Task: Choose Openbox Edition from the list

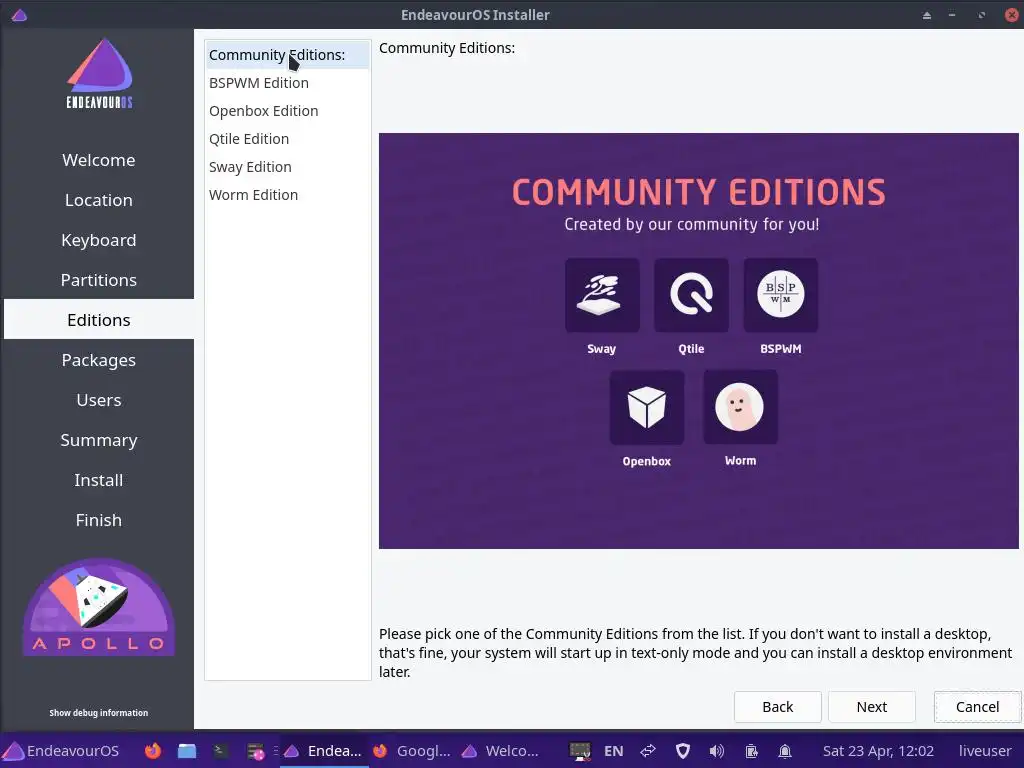Action: [x=287, y=111]
